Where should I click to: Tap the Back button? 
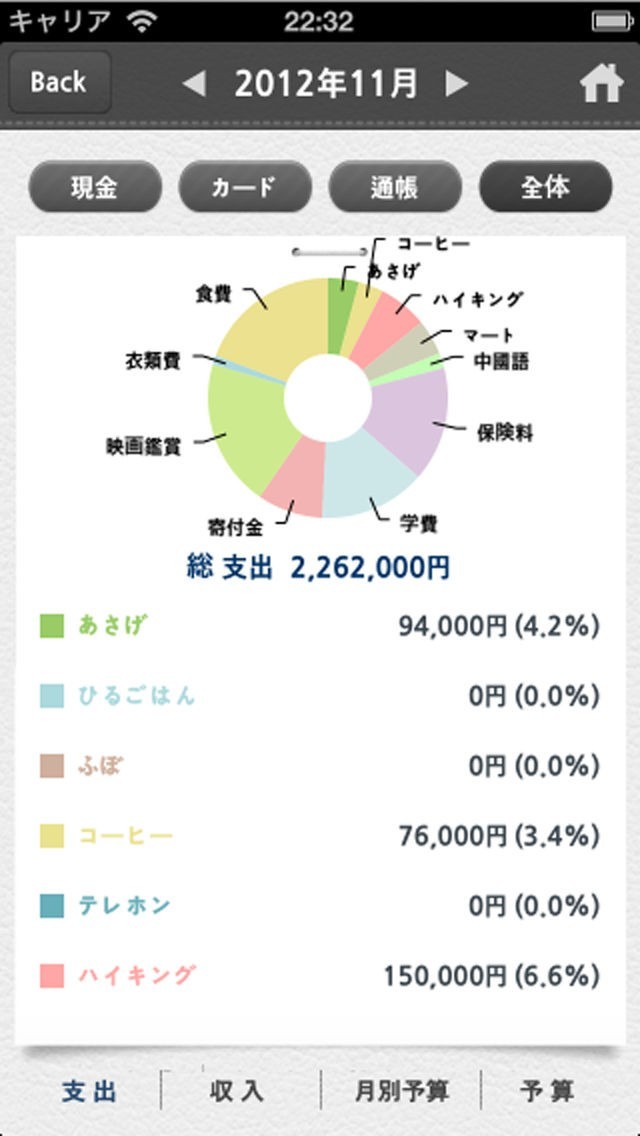pyautogui.click(x=58, y=82)
